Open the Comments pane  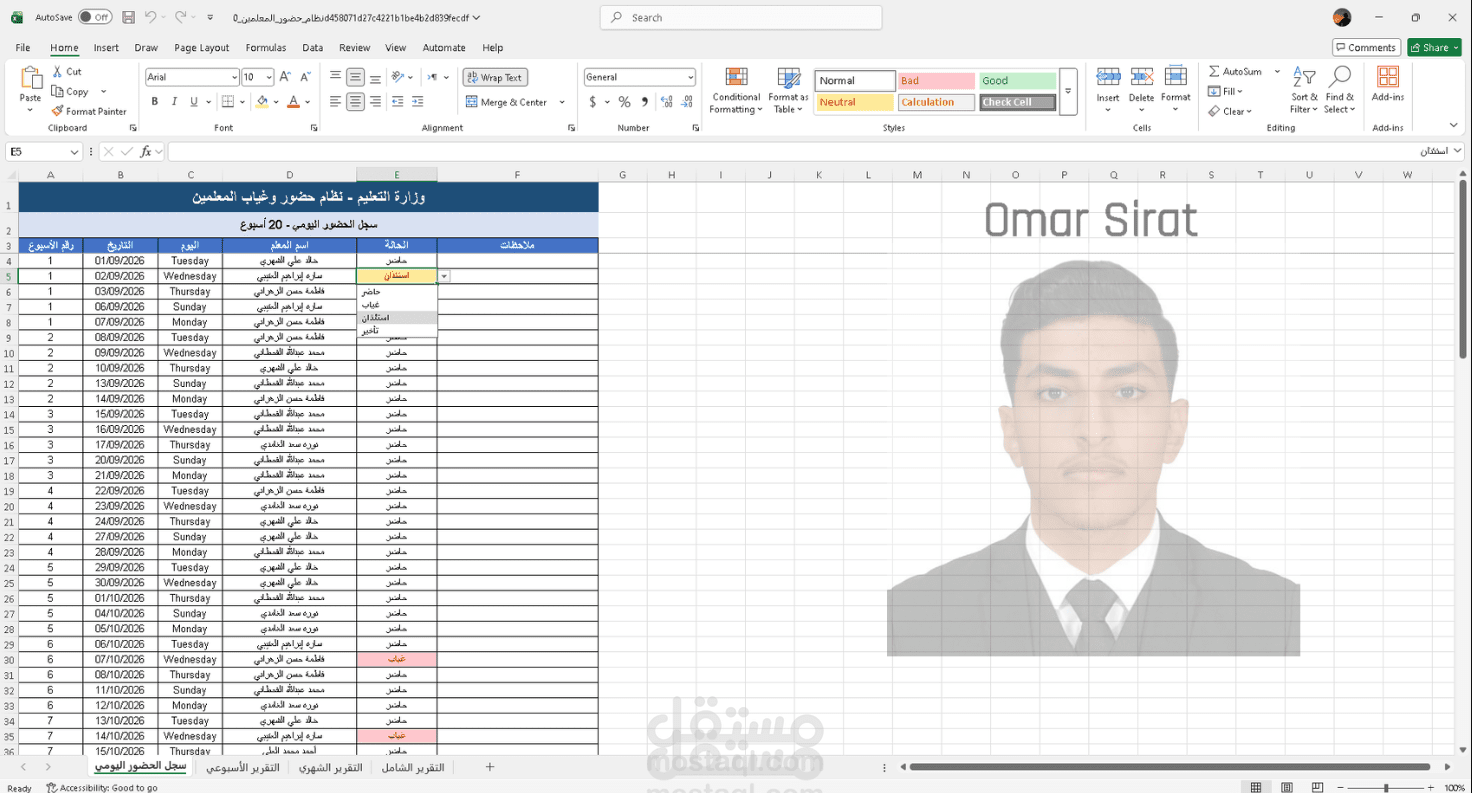[1366, 47]
